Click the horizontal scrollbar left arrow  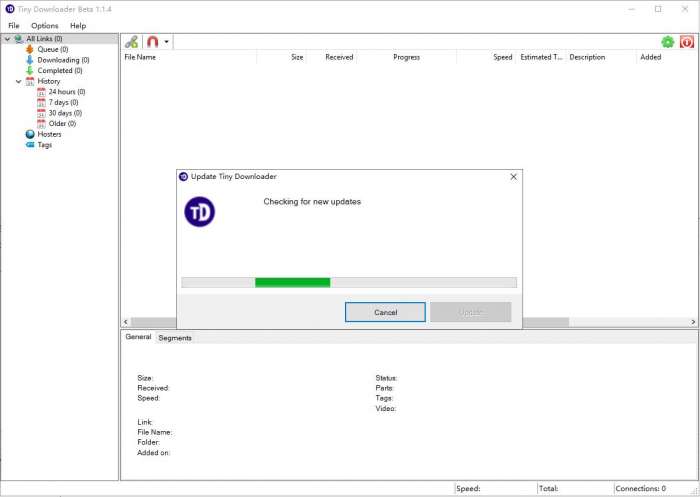[x=126, y=322]
